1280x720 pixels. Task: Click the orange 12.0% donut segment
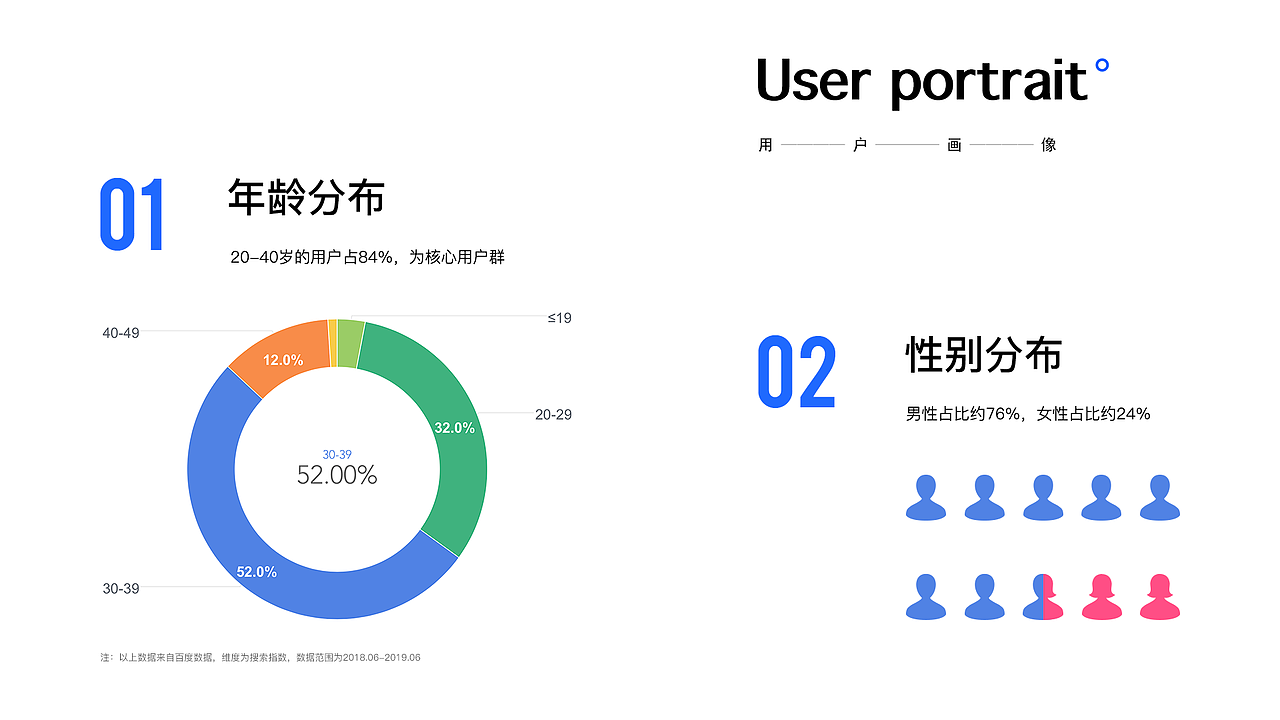[x=285, y=358]
